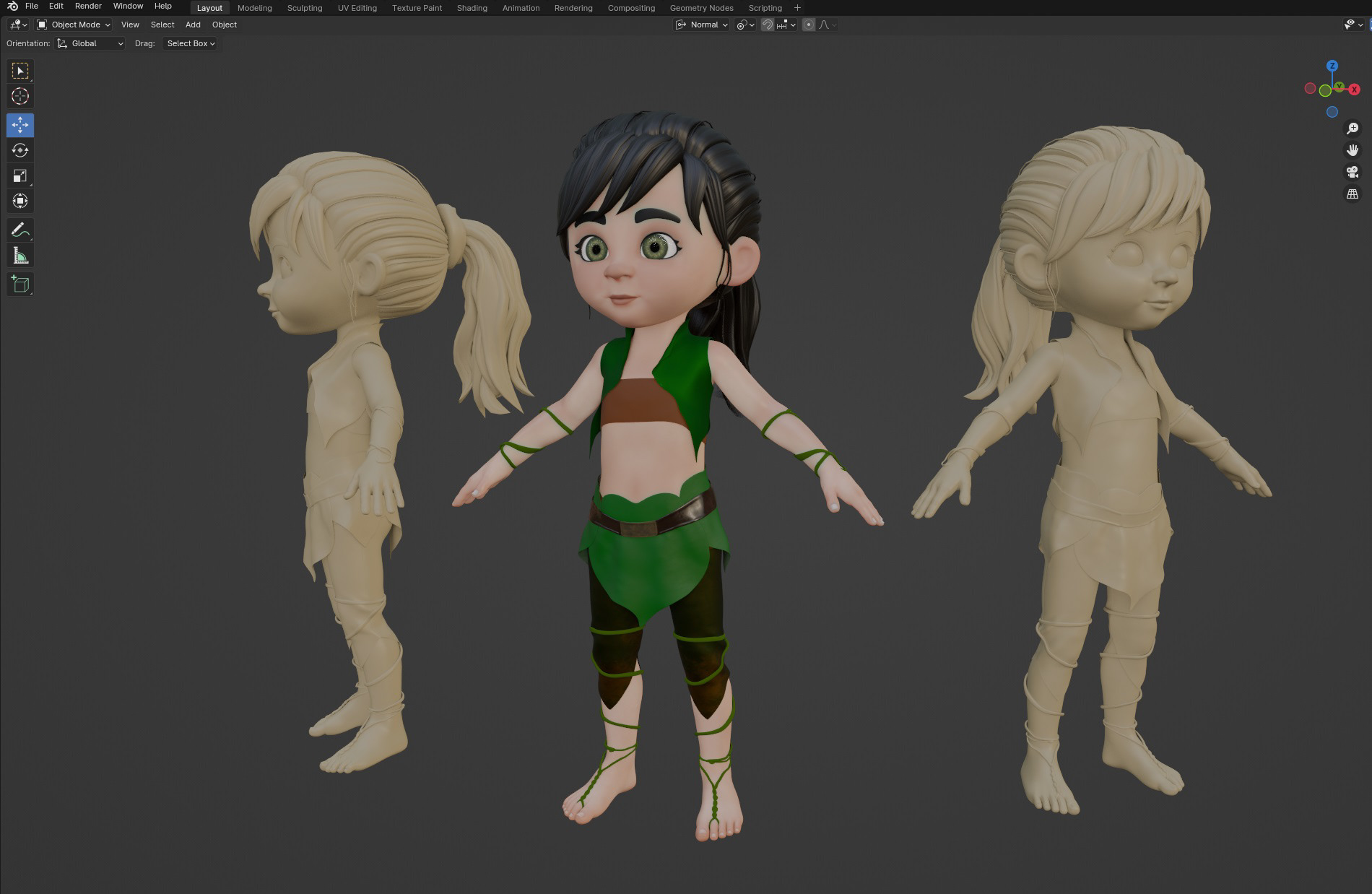Viewport: 1372px width, 894px height.
Task: Open the File menu
Action: coord(32,6)
